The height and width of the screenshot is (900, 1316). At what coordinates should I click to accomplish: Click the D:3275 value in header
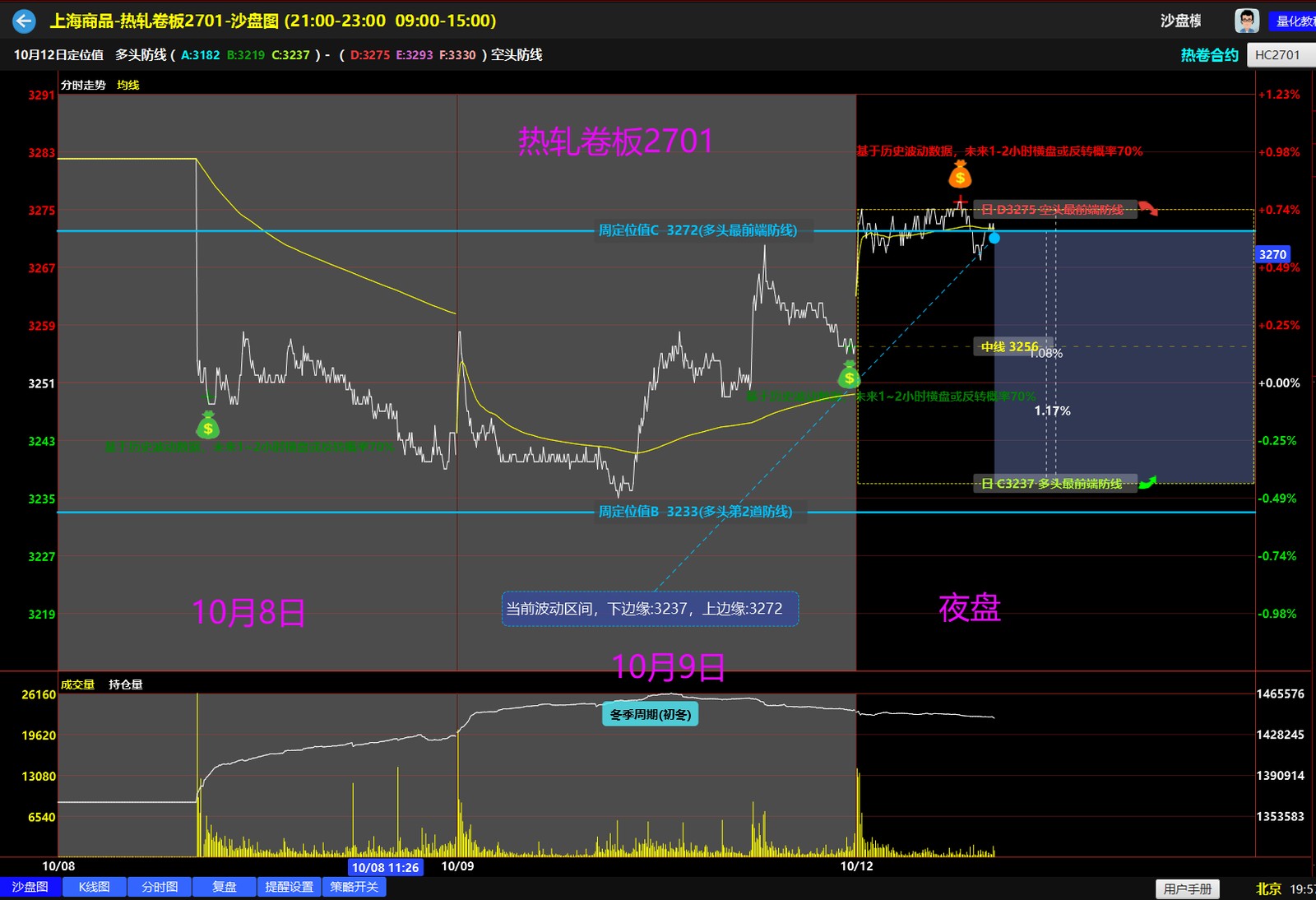(x=370, y=55)
